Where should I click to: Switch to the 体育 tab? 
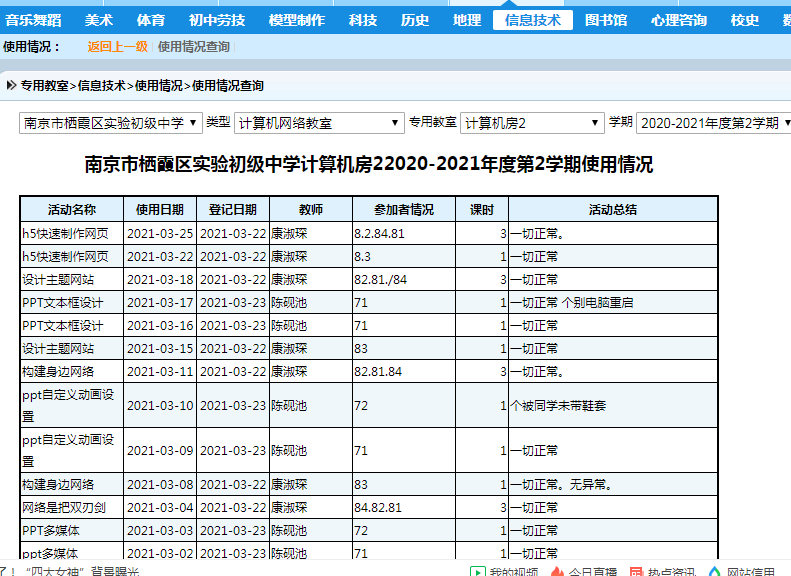click(x=151, y=20)
